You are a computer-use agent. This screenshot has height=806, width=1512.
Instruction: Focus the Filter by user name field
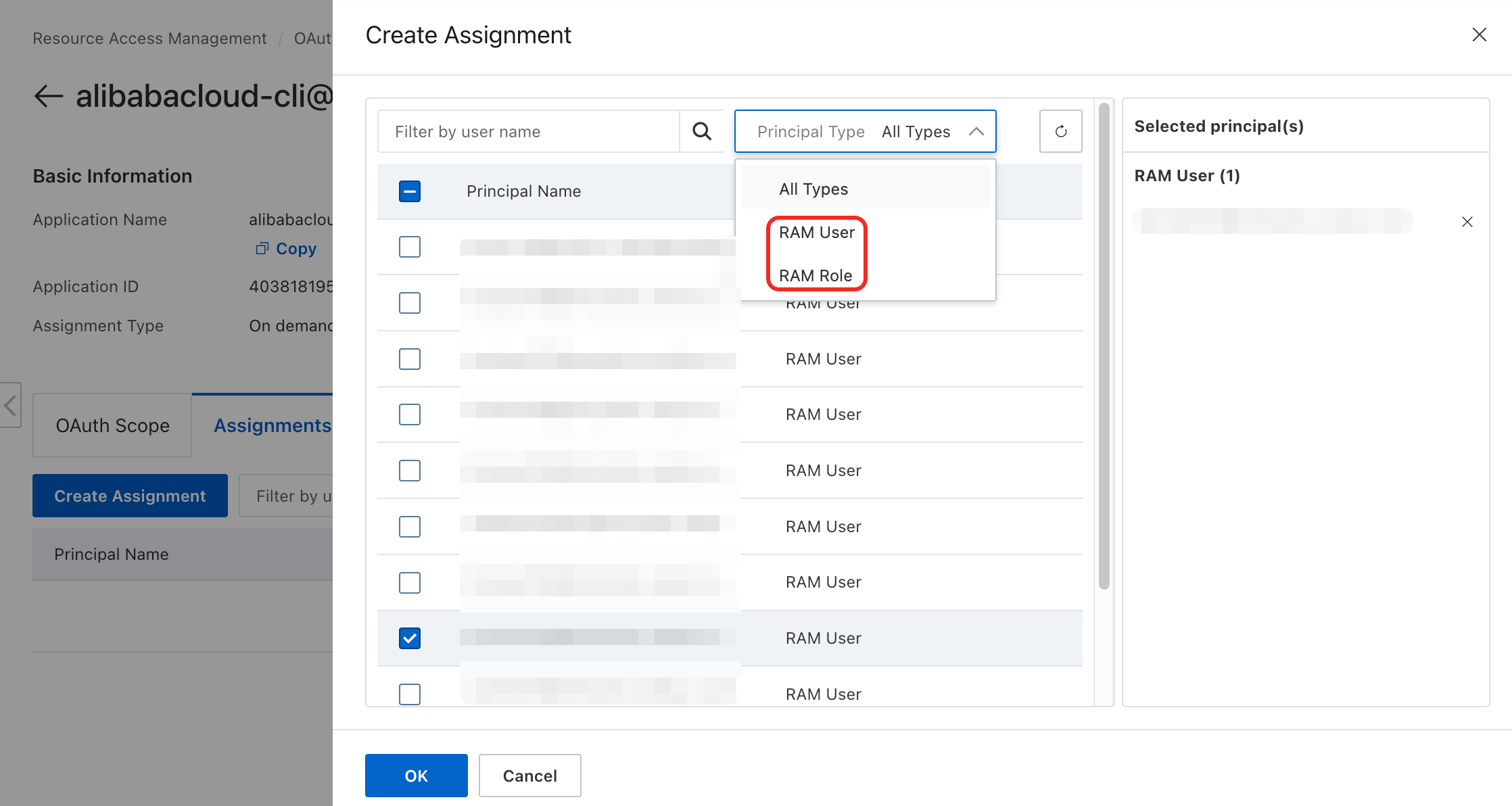click(529, 131)
